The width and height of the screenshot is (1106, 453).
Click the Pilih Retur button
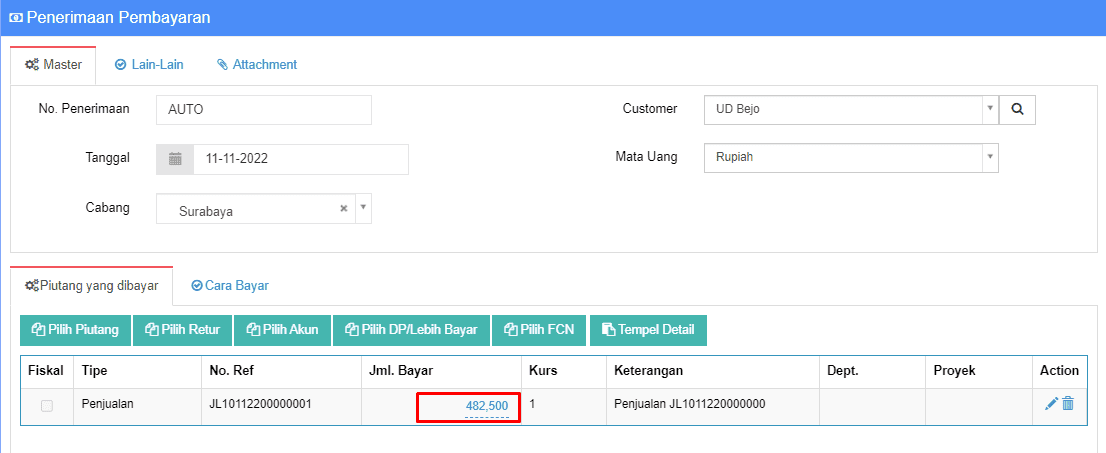pos(182,330)
